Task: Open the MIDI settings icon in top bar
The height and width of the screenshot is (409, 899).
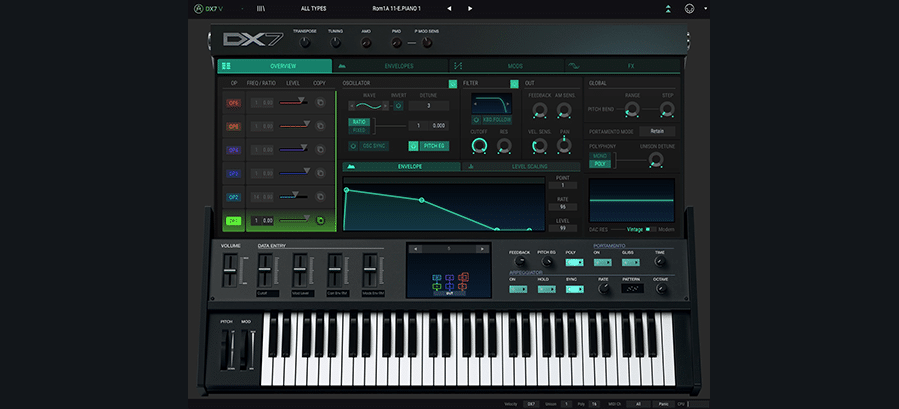Action: point(689,9)
